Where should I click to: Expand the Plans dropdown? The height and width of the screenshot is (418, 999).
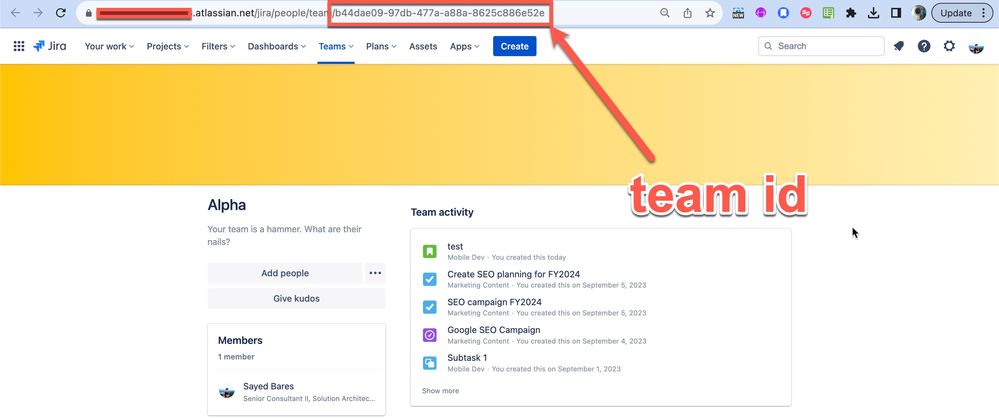381,46
